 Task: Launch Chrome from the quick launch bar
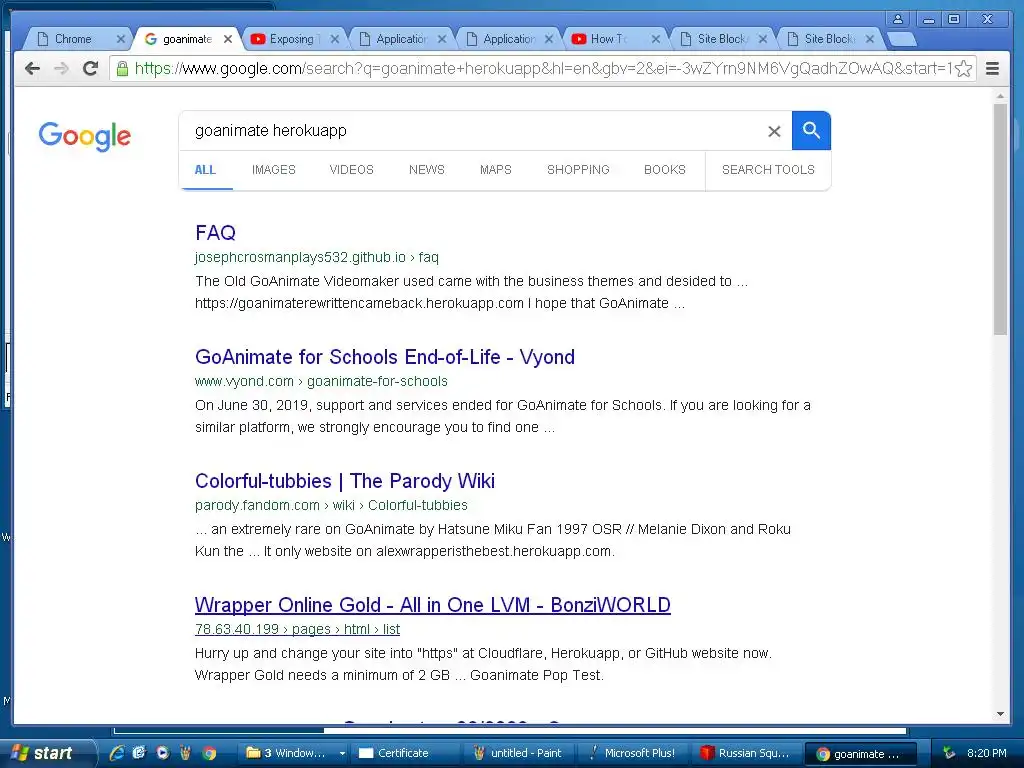[209, 753]
